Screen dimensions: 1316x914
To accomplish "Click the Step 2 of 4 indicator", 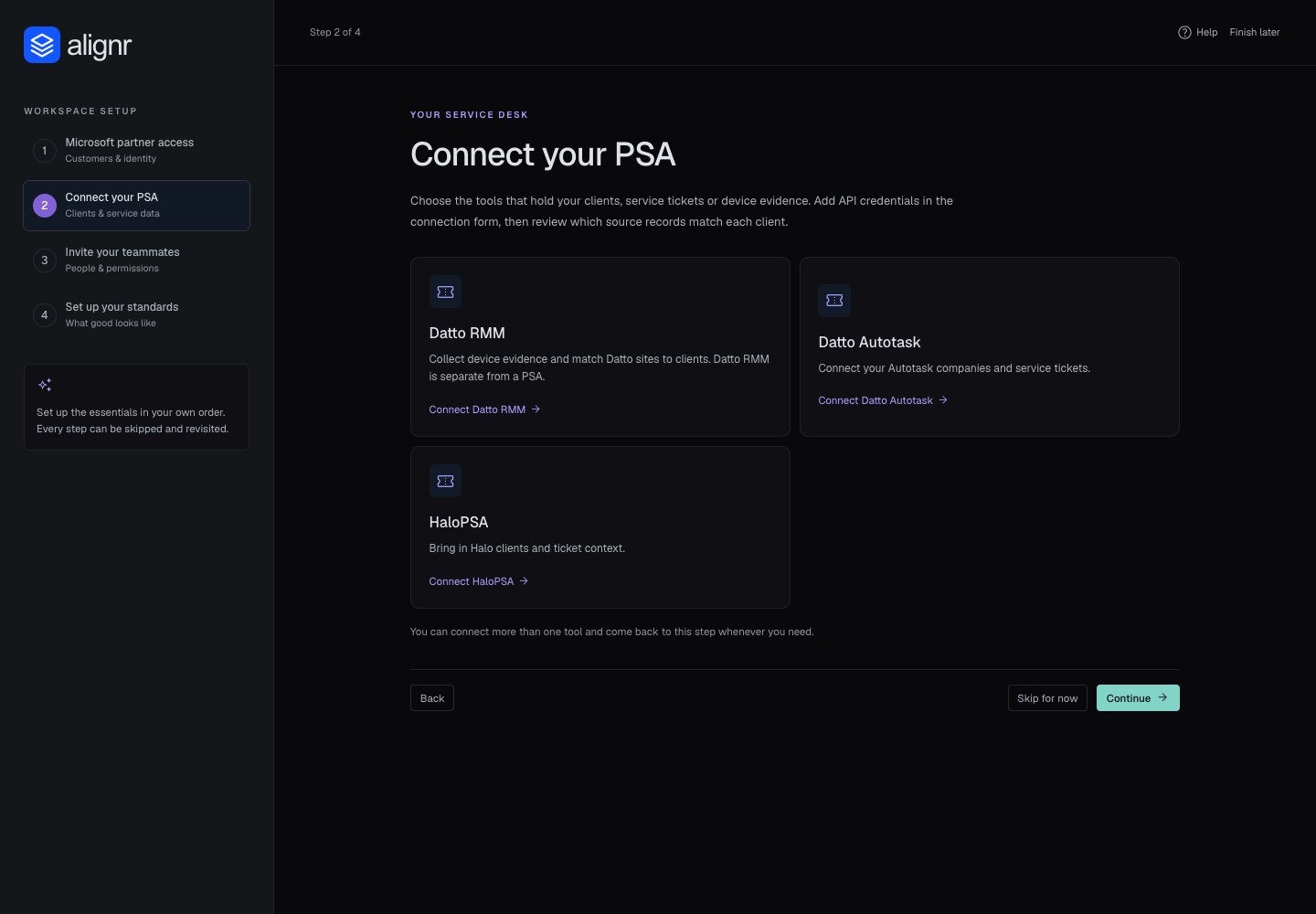I will coord(335,32).
